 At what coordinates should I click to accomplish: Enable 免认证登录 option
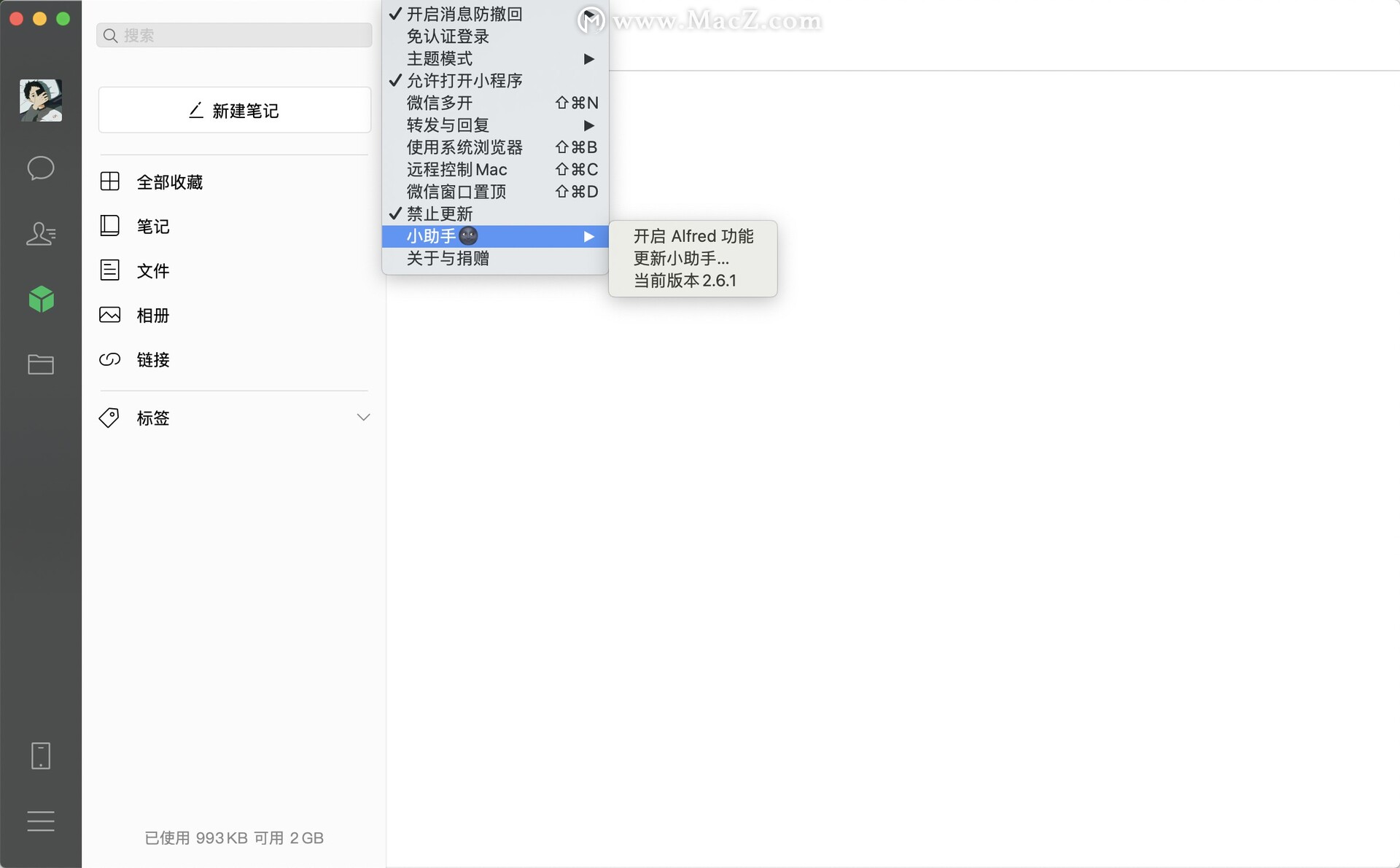point(495,36)
